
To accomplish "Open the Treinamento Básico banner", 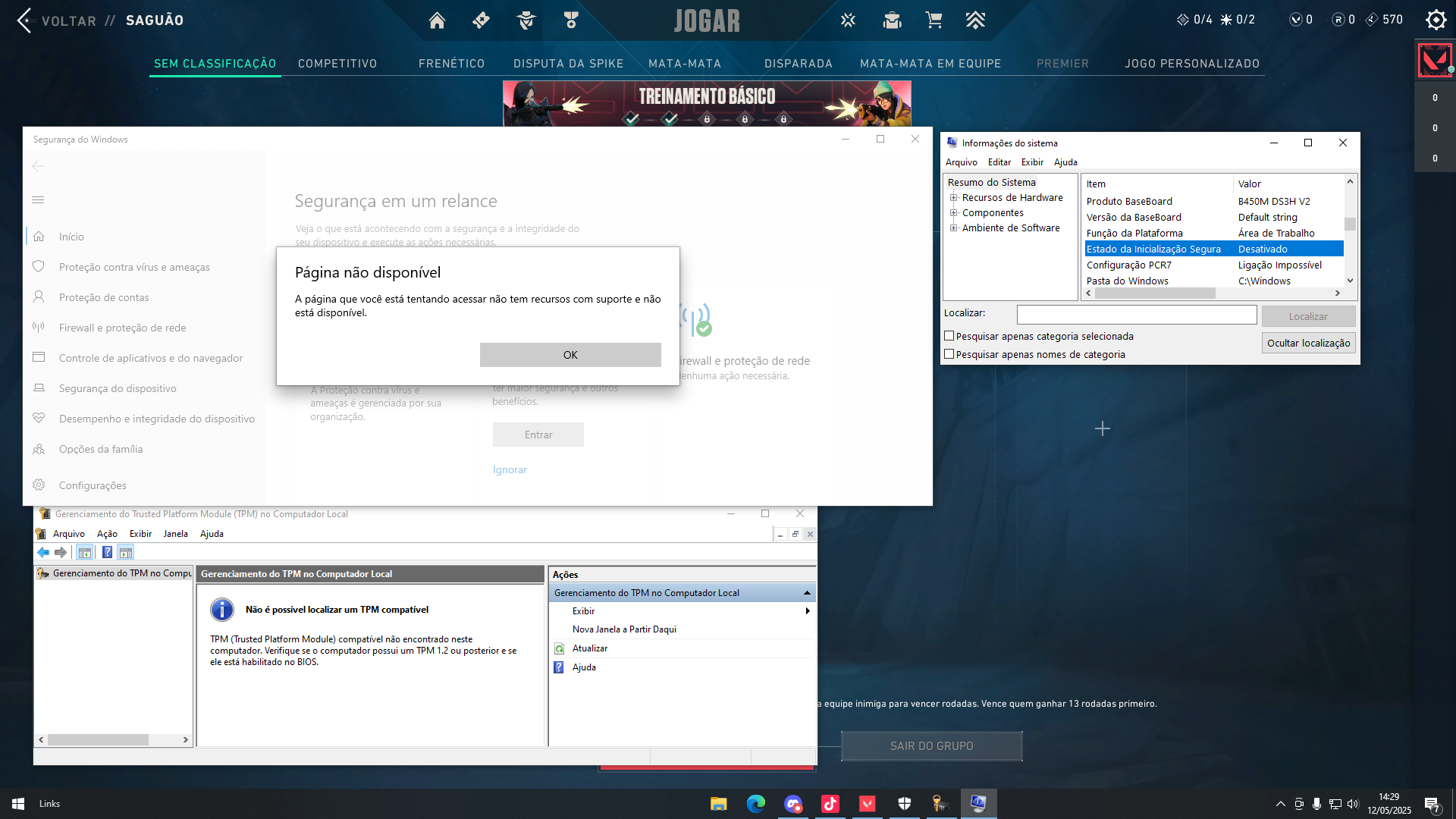I will point(707,103).
